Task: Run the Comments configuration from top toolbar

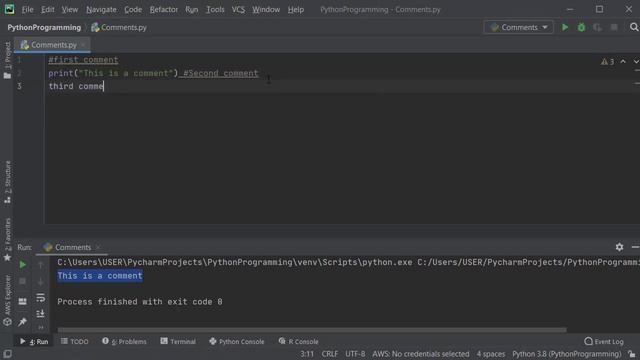Action: click(x=565, y=27)
